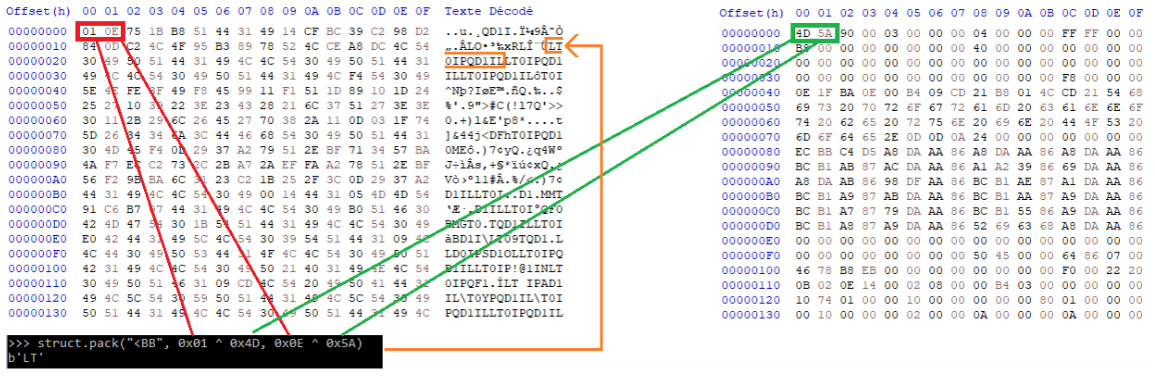Image resolution: width=1155 pixels, height=381 pixels.
Task: Click offset 00000130 in the 4D 5A dump
Action: tap(751, 314)
